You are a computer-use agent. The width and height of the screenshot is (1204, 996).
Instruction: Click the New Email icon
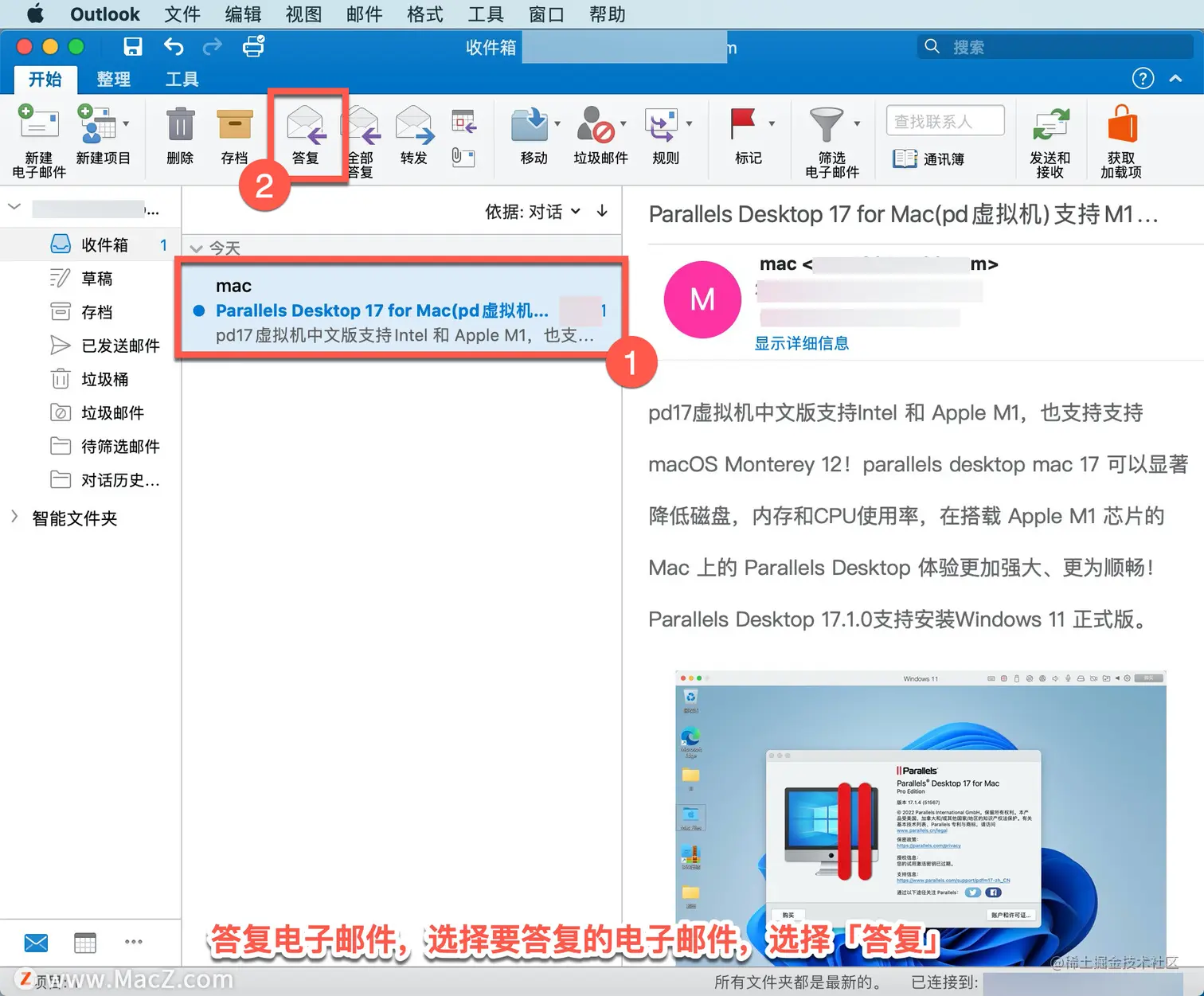click(x=38, y=123)
